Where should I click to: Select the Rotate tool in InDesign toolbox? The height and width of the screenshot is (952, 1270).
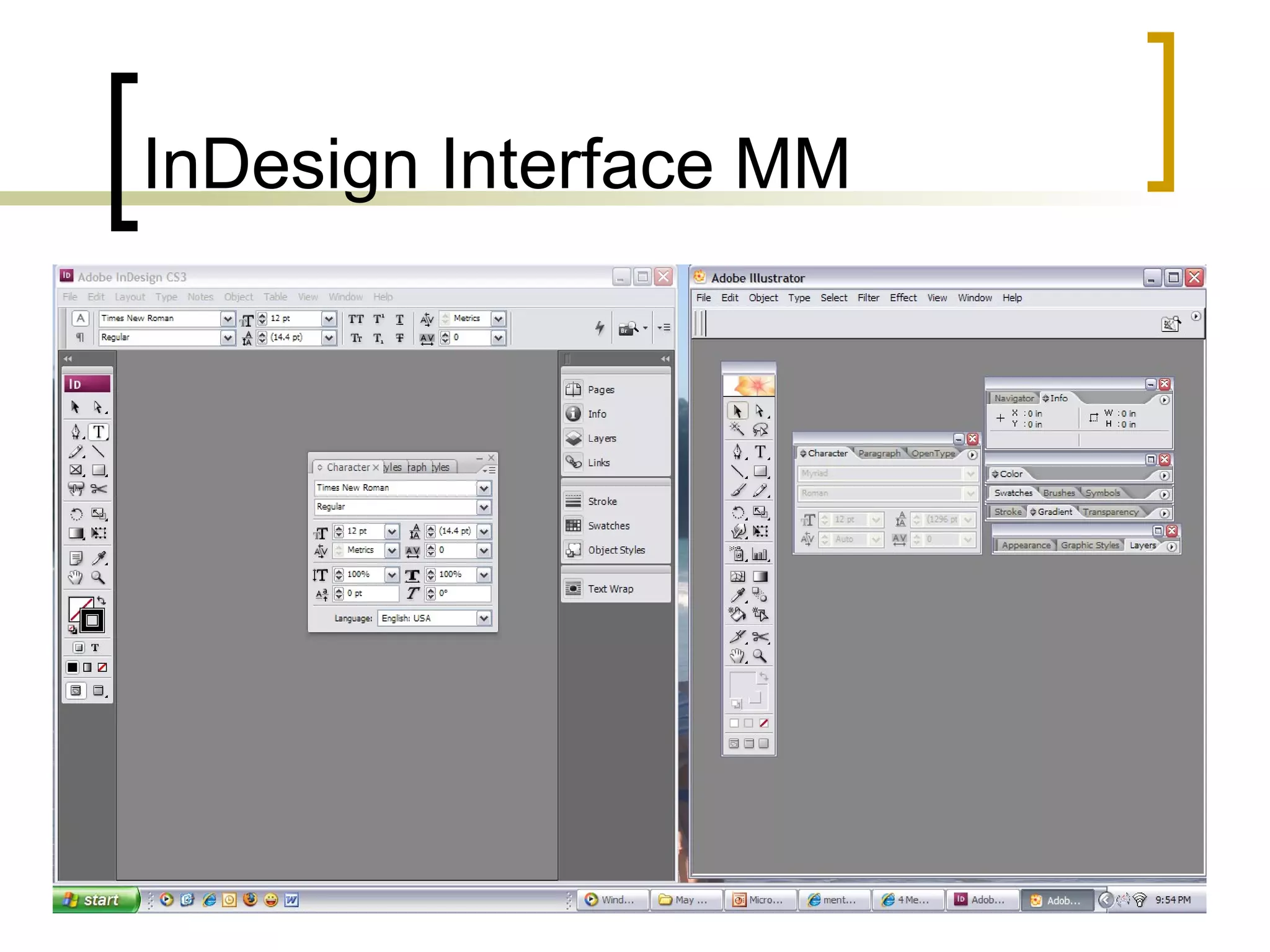(76, 514)
